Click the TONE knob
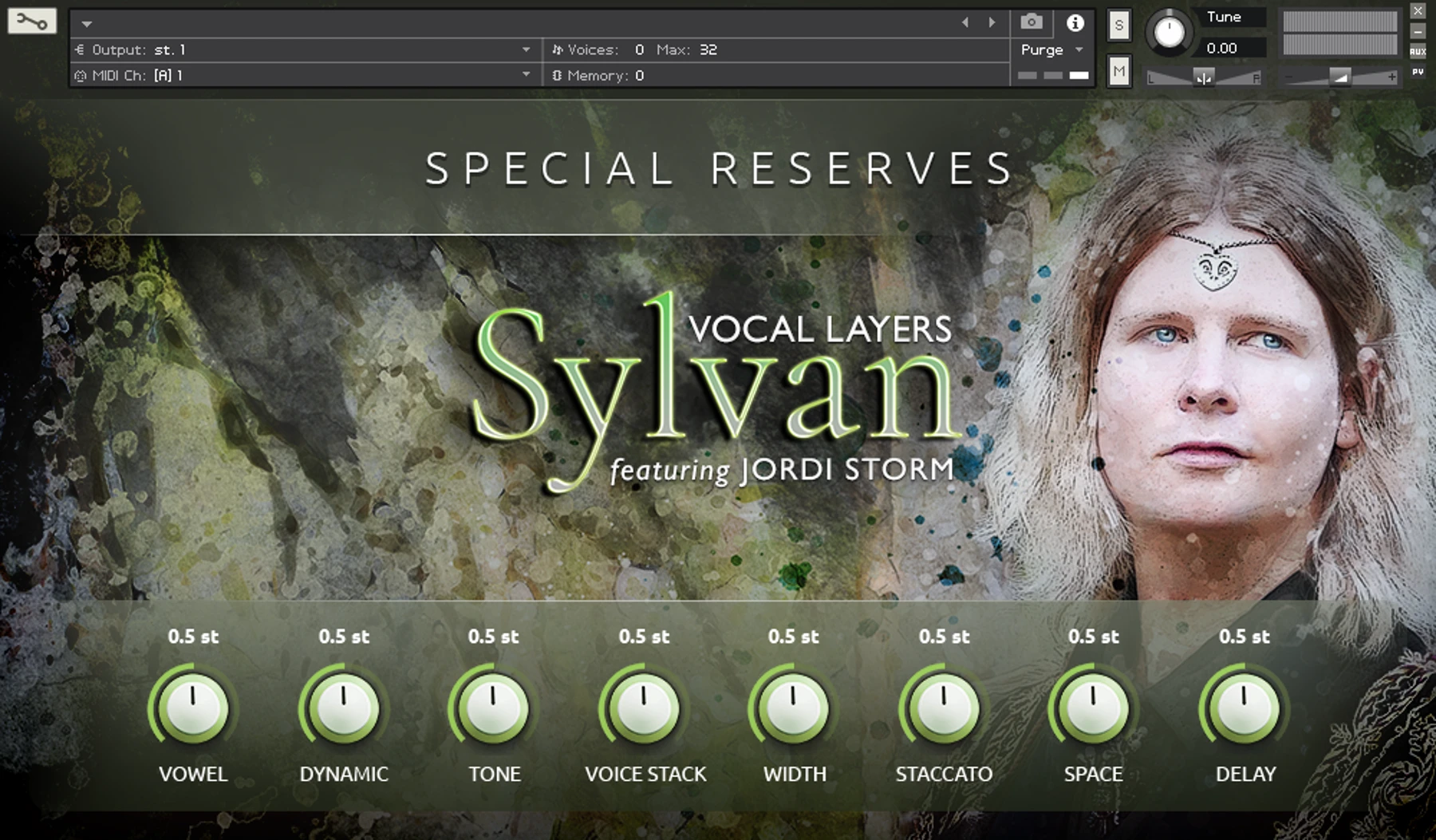The image size is (1436, 840). 493,707
